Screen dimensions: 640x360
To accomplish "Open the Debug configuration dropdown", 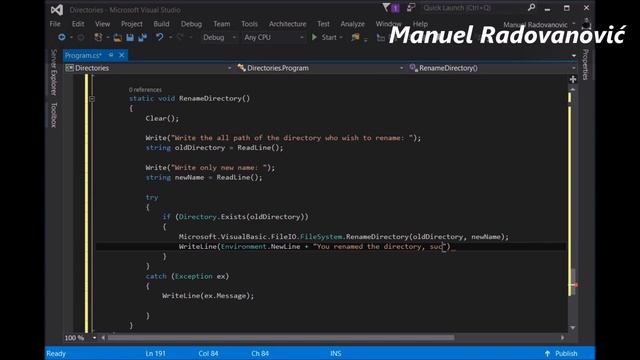I will (x=219, y=38).
